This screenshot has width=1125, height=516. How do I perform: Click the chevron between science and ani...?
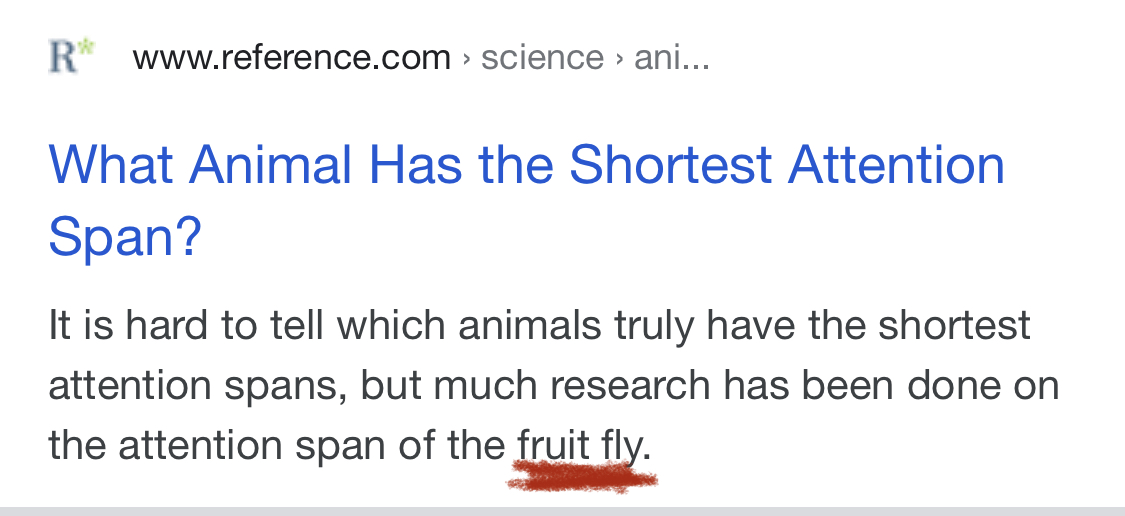[x=619, y=59]
